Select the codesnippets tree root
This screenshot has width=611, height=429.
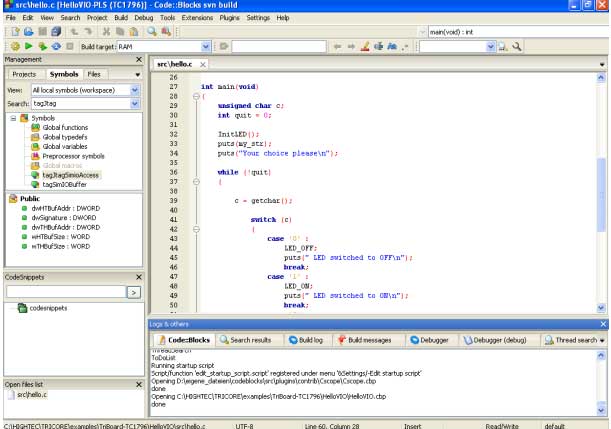tap(48, 308)
